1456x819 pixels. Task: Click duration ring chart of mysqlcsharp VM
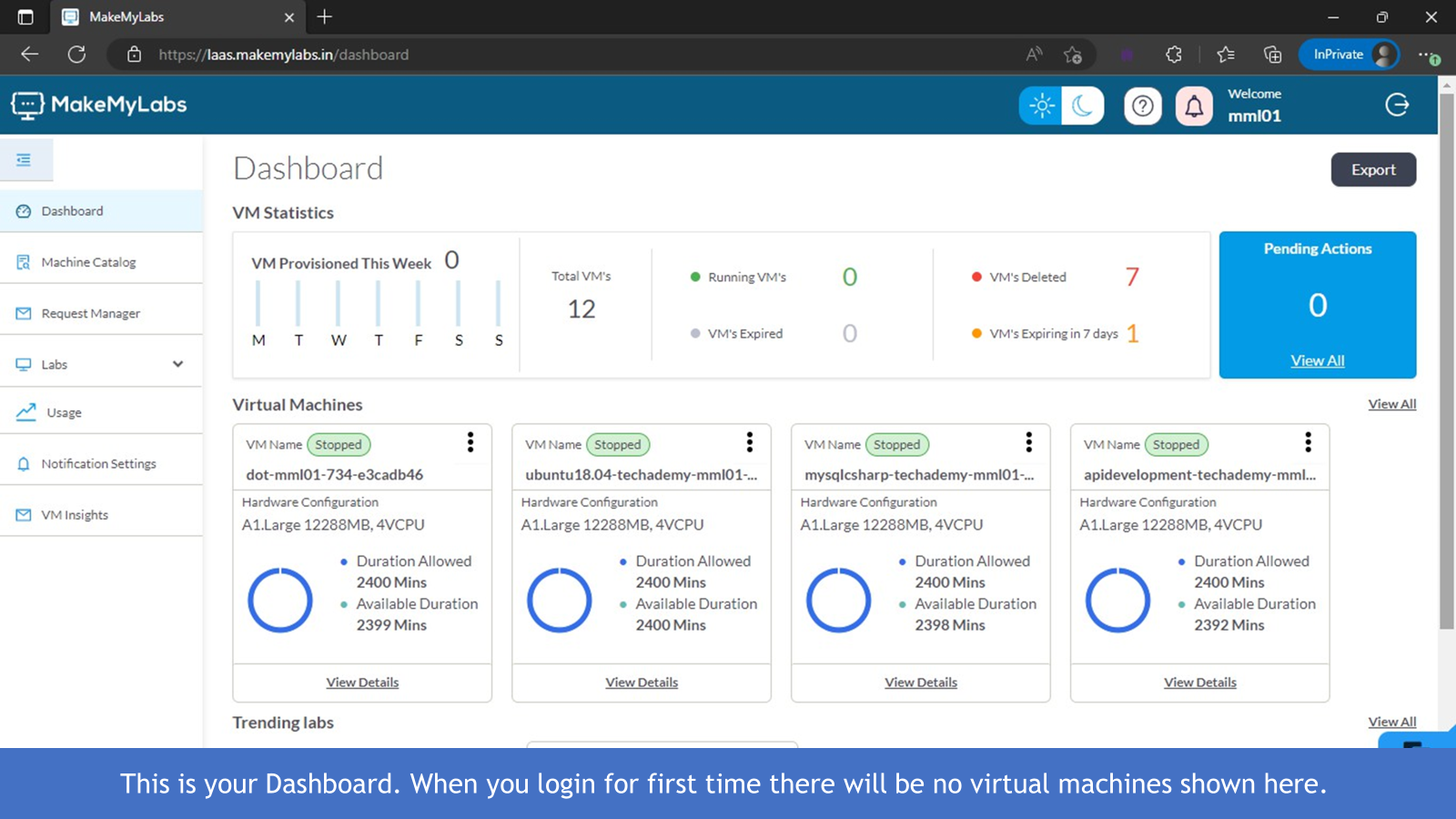tap(839, 601)
